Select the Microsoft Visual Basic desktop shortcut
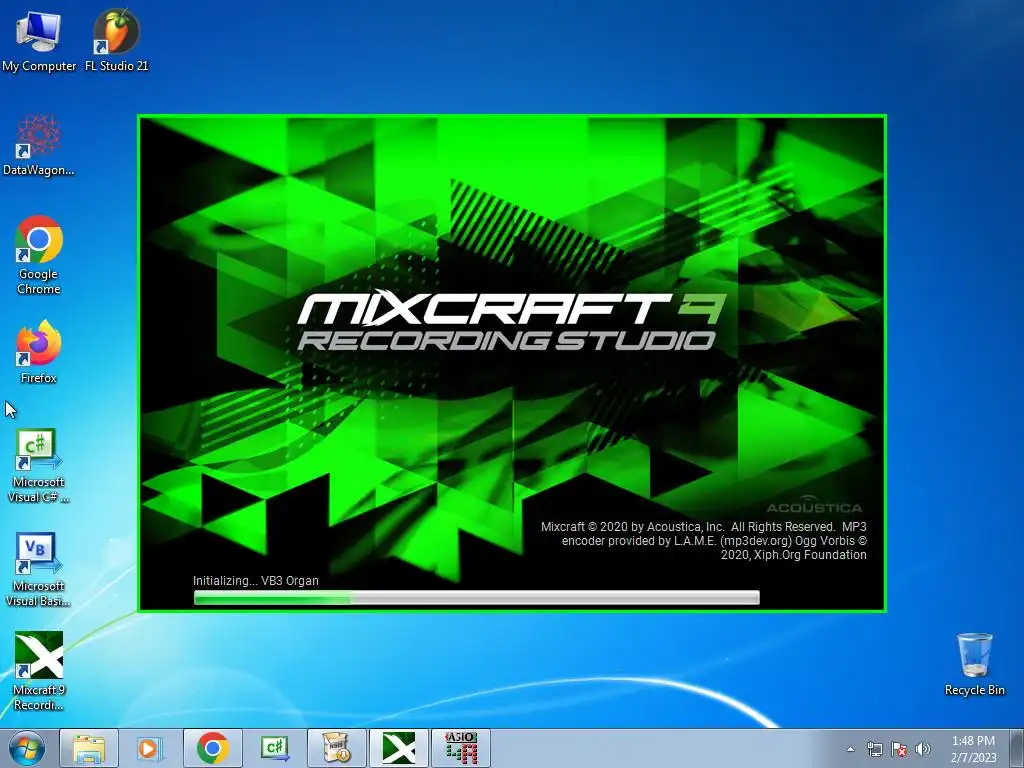The width and height of the screenshot is (1024, 768). tap(39, 570)
